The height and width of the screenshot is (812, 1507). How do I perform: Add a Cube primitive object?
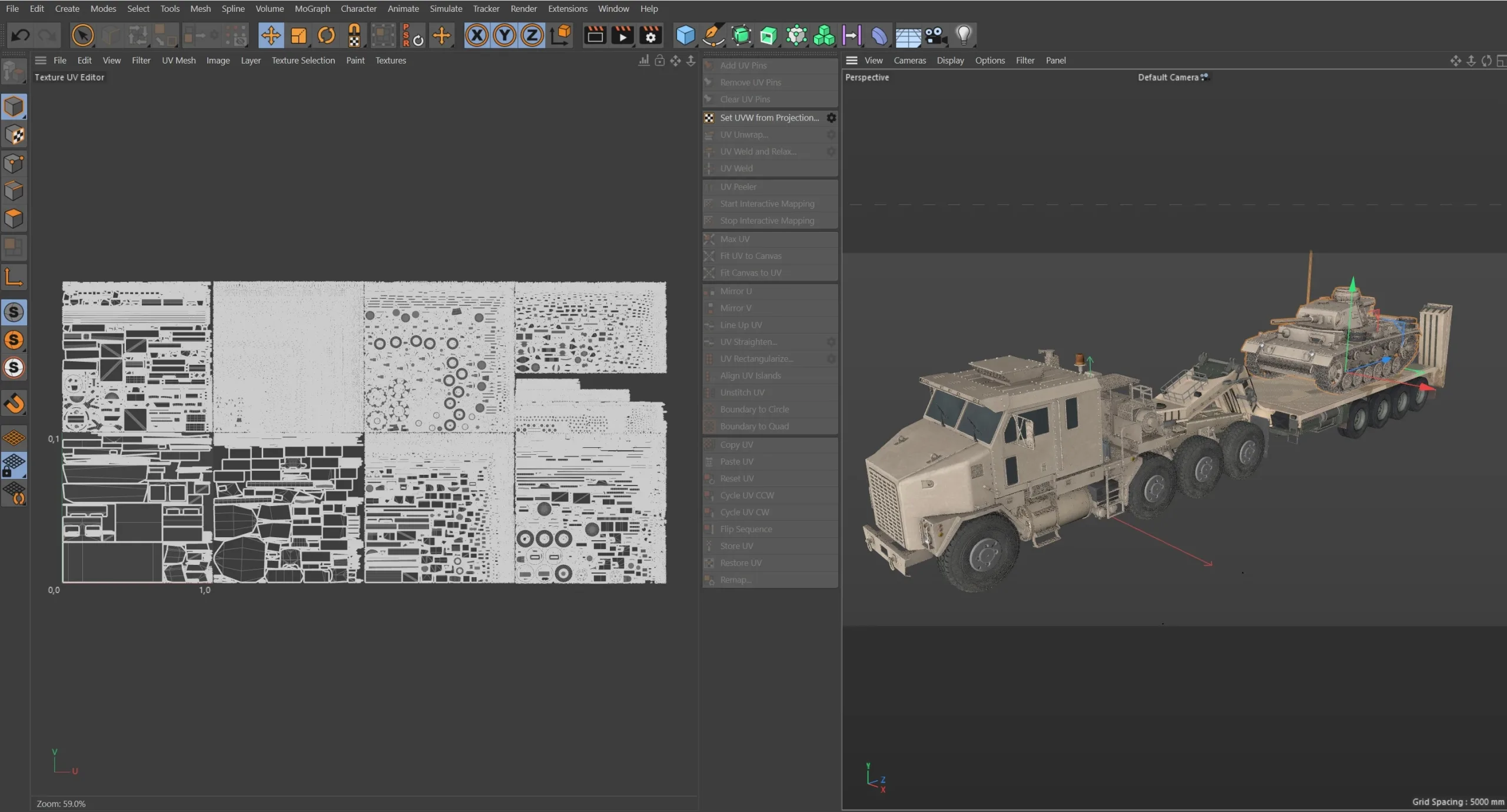click(685, 35)
